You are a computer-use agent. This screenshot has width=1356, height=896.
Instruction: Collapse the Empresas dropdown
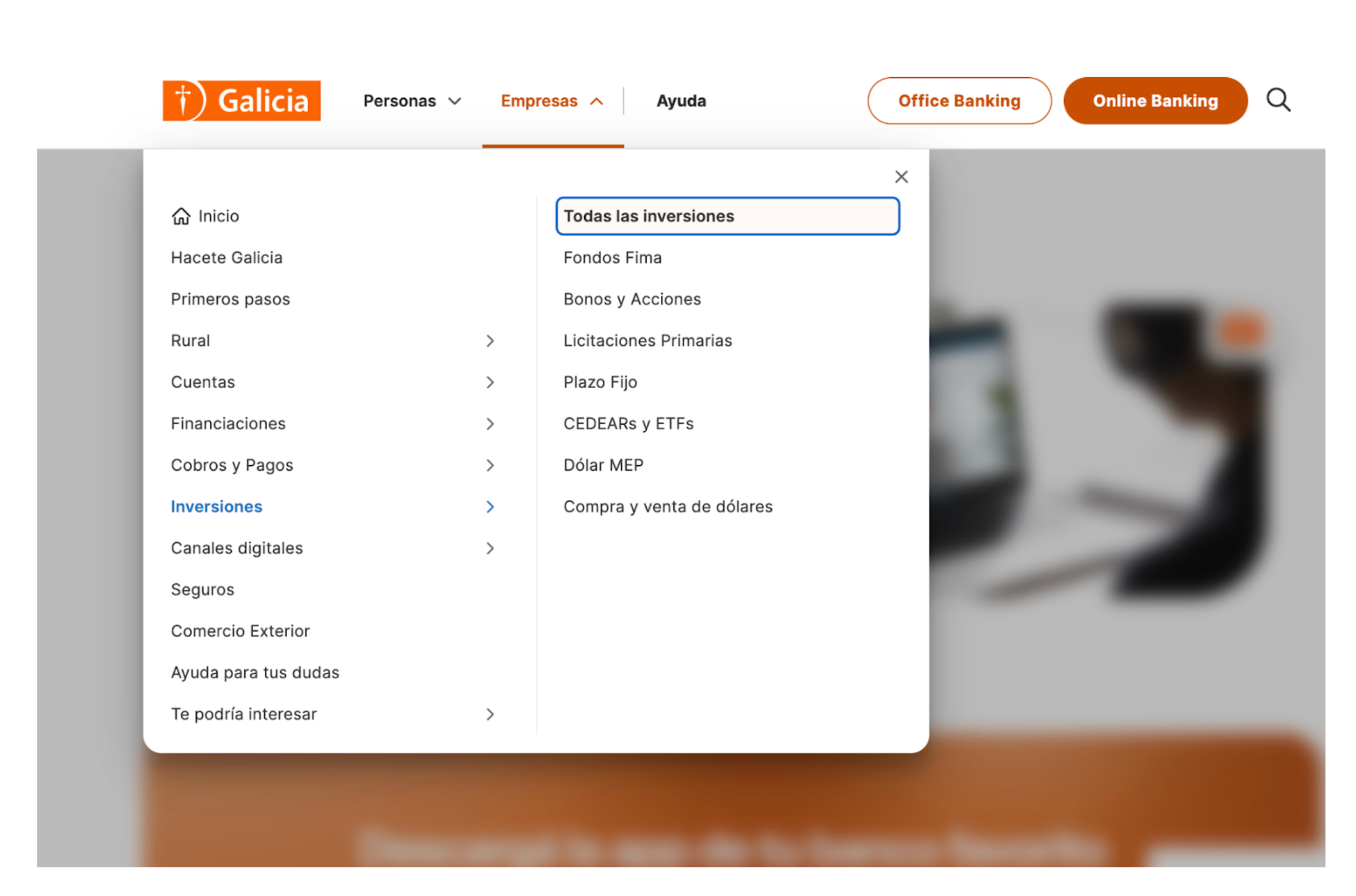(x=552, y=101)
